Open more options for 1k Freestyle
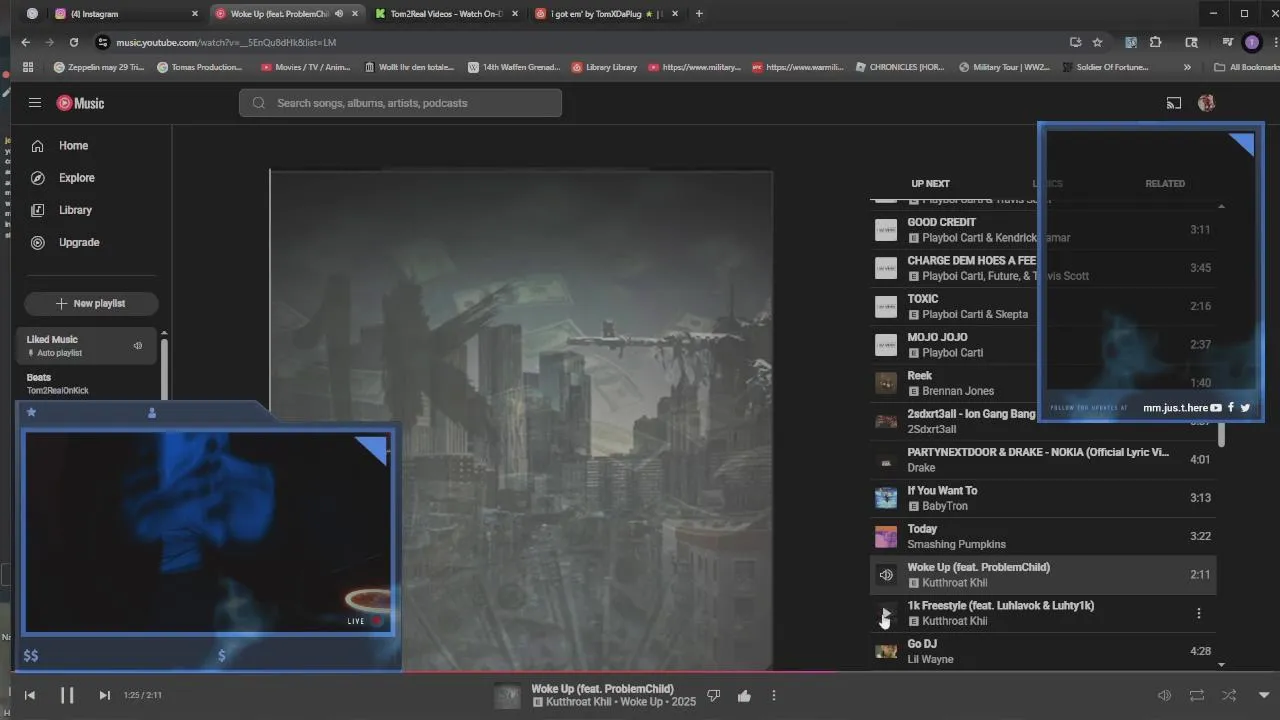This screenshot has height=720, width=1280. [x=1199, y=613]
